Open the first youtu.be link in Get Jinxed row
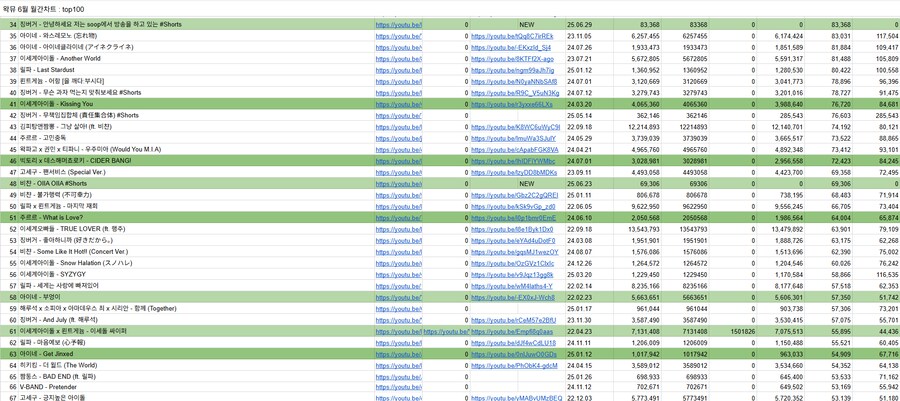The width and height of the screenshot is (900, 401). (x=398, y=354)
